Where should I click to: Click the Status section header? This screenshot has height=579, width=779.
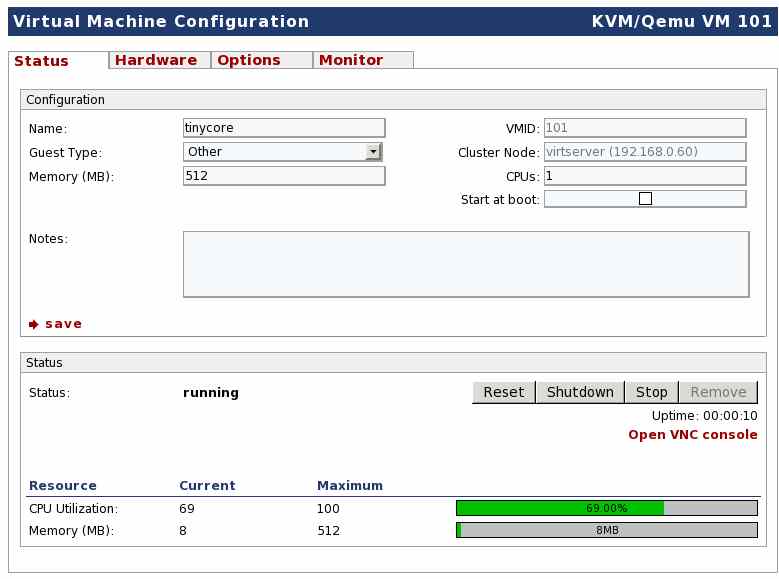(393, 362)
